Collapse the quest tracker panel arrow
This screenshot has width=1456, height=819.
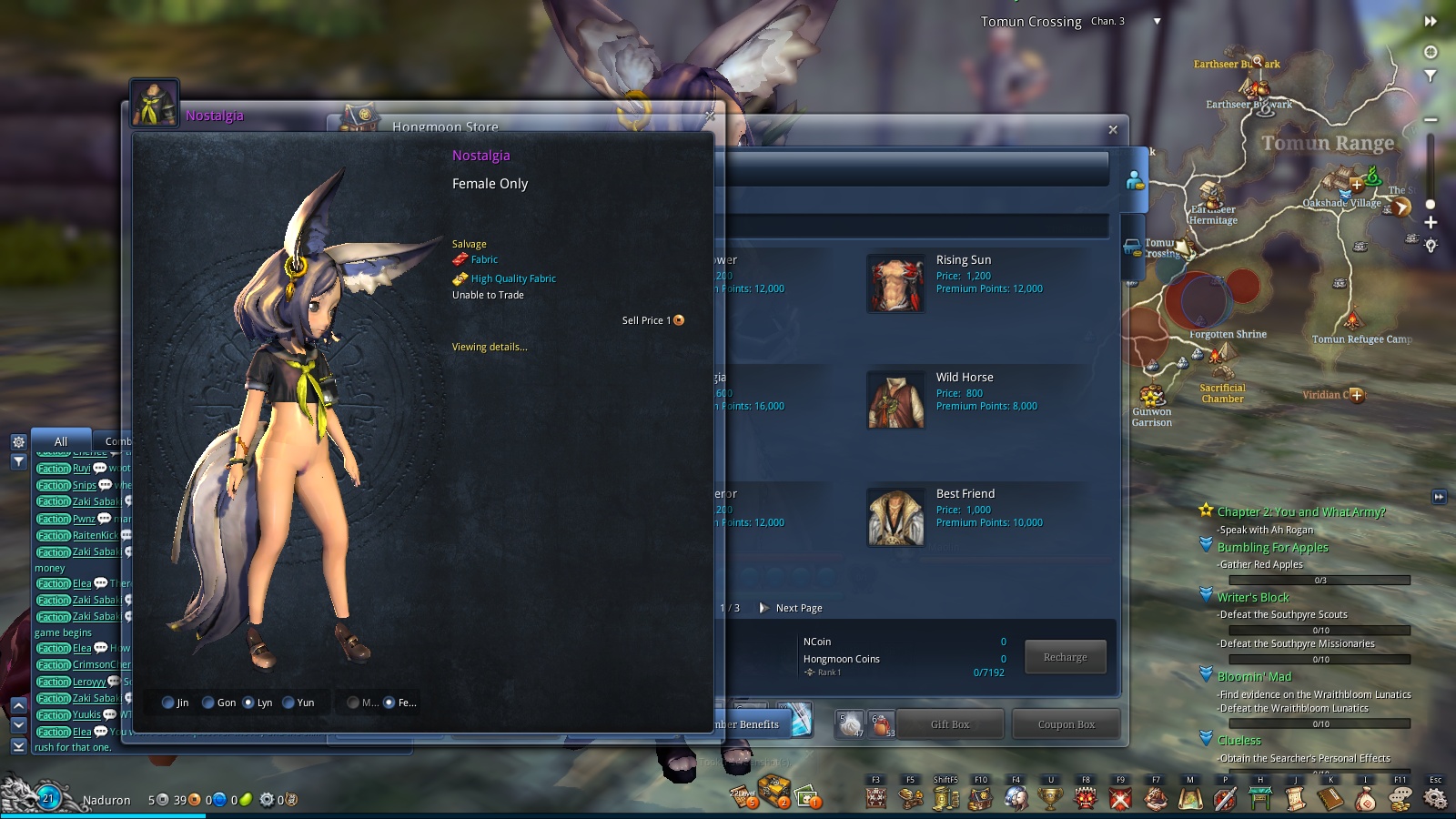click(1439, 497)
